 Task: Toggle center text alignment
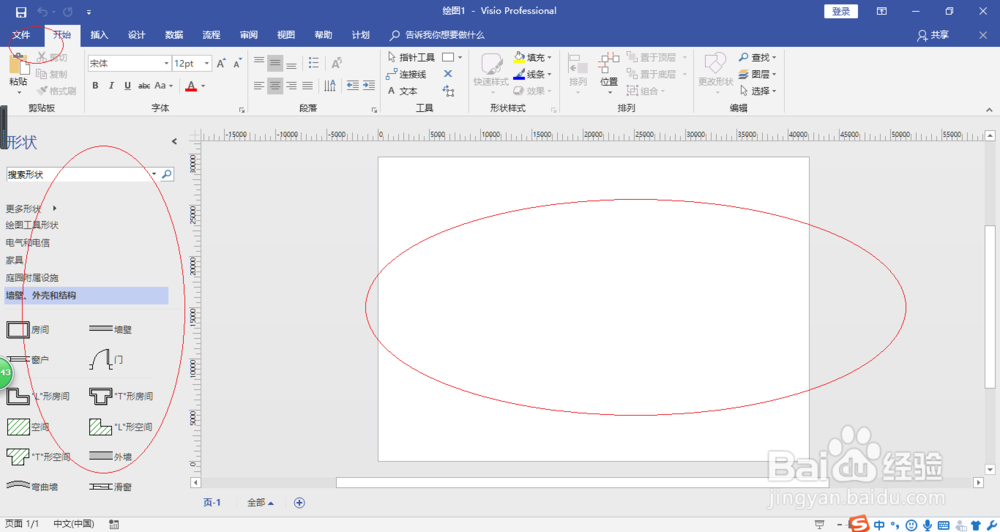point(275,85)
